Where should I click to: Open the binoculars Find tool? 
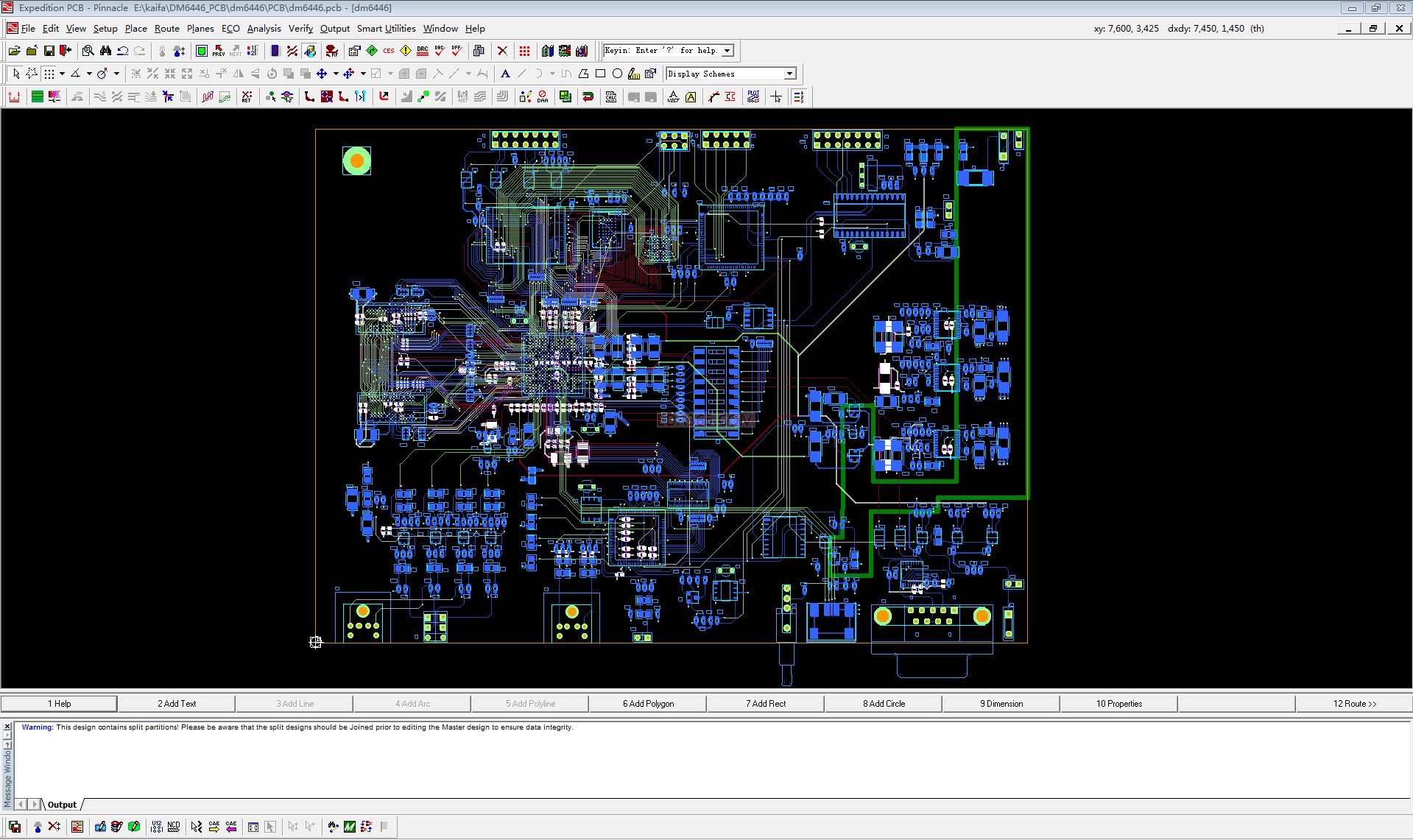105,51
